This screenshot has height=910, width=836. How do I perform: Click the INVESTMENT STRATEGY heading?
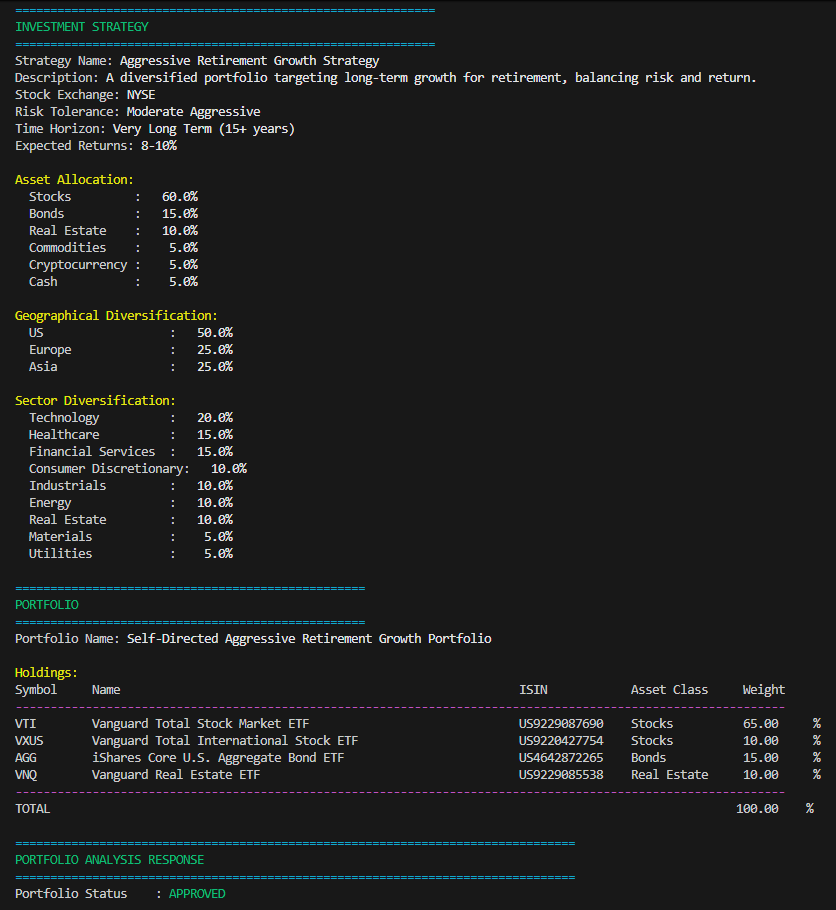click(x=82, y=27)
